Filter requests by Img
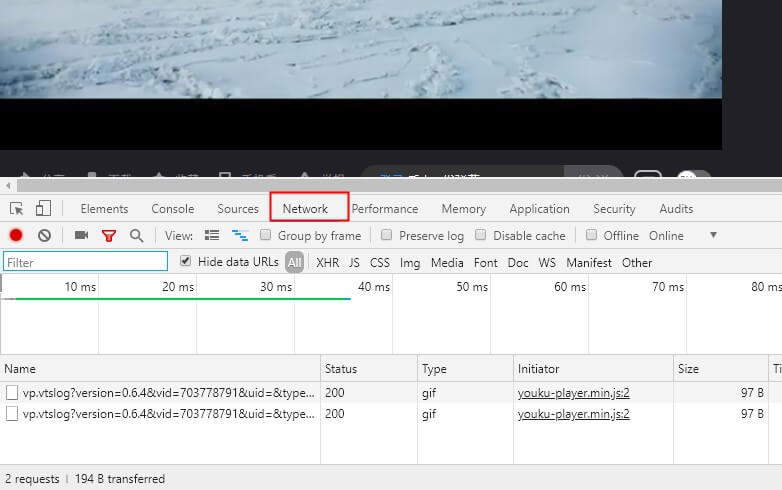This screenshot has width=782, height=490. pos(410,263)
